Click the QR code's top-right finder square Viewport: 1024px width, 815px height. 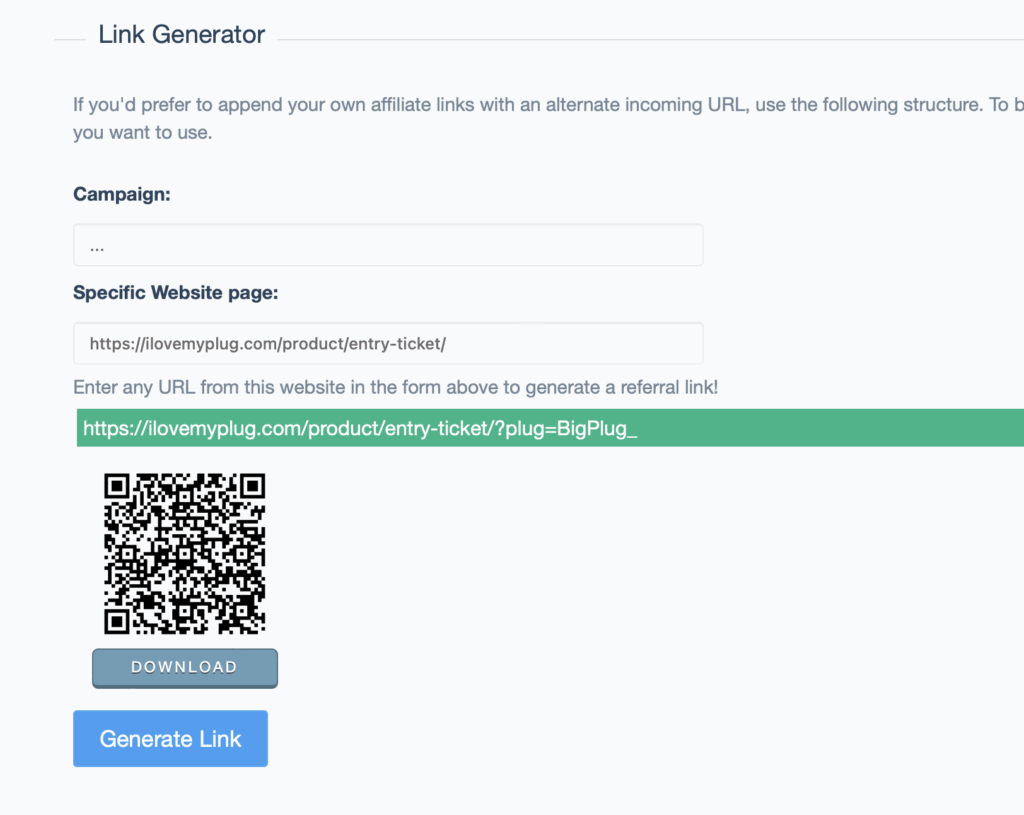tap(253, 487)
